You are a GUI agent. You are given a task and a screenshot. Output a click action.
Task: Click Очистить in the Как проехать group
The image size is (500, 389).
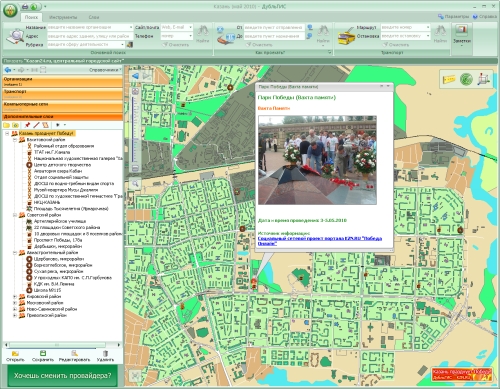tap(259, 45)
